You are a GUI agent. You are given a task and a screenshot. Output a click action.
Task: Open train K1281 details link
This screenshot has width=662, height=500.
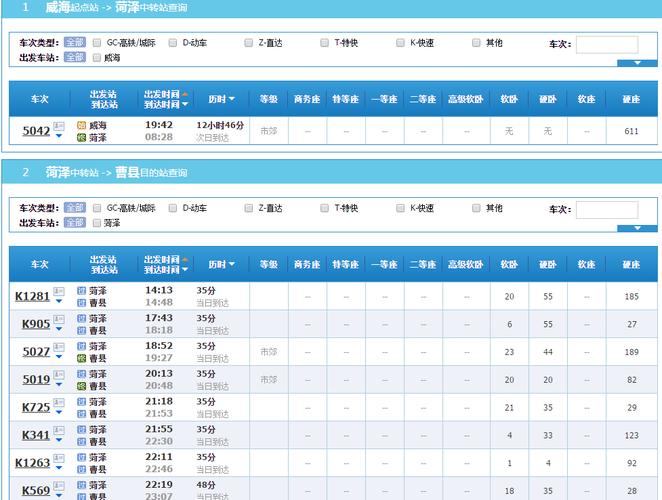[32, 296]
